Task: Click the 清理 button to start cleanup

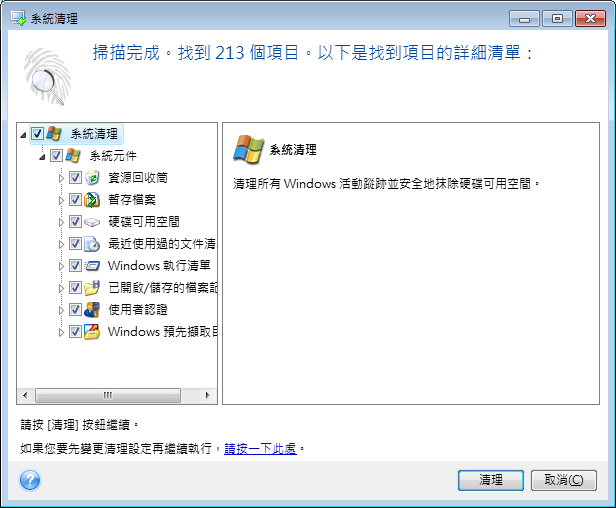Action: coord(491,480)
